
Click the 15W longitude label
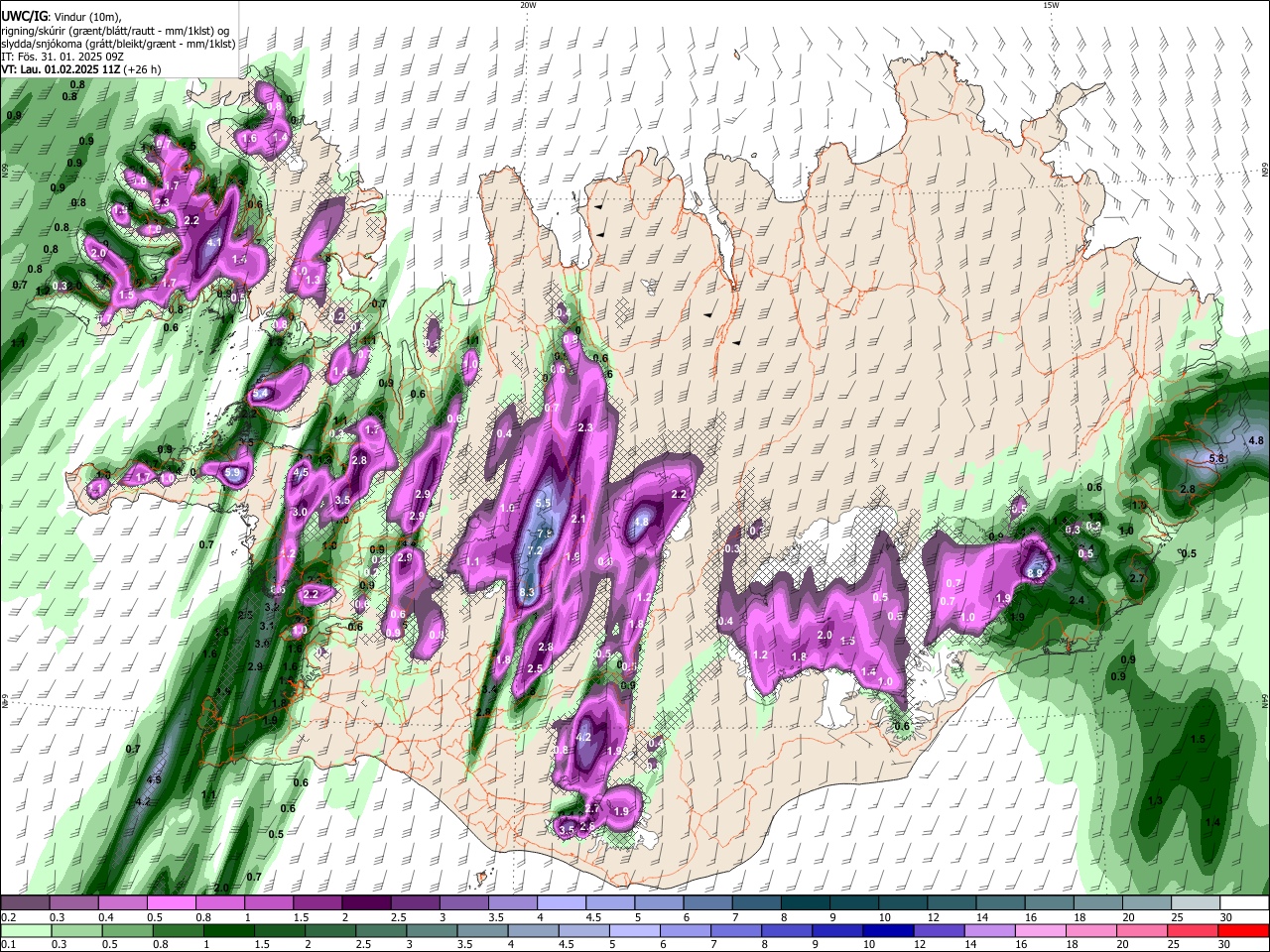click(1051, 5)
